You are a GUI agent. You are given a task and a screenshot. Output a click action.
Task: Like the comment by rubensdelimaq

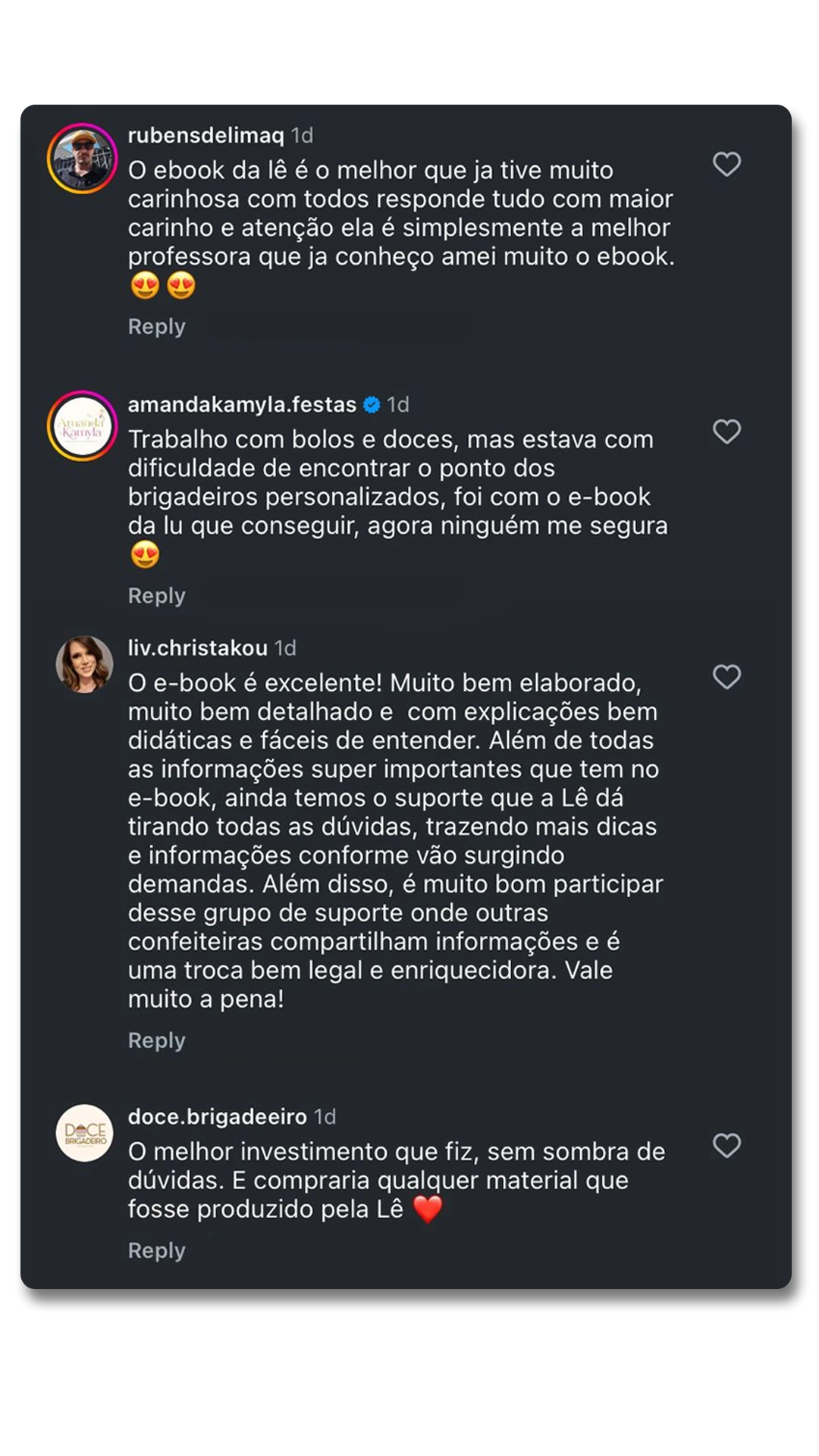pos(726,164)
